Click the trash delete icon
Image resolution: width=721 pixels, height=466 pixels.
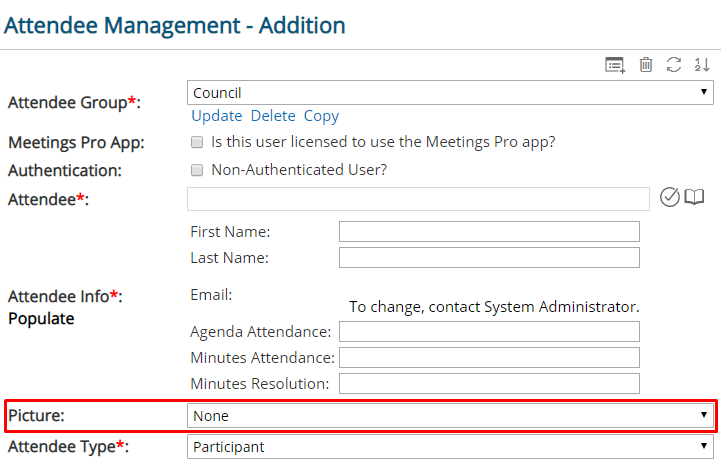pos(646,64)
